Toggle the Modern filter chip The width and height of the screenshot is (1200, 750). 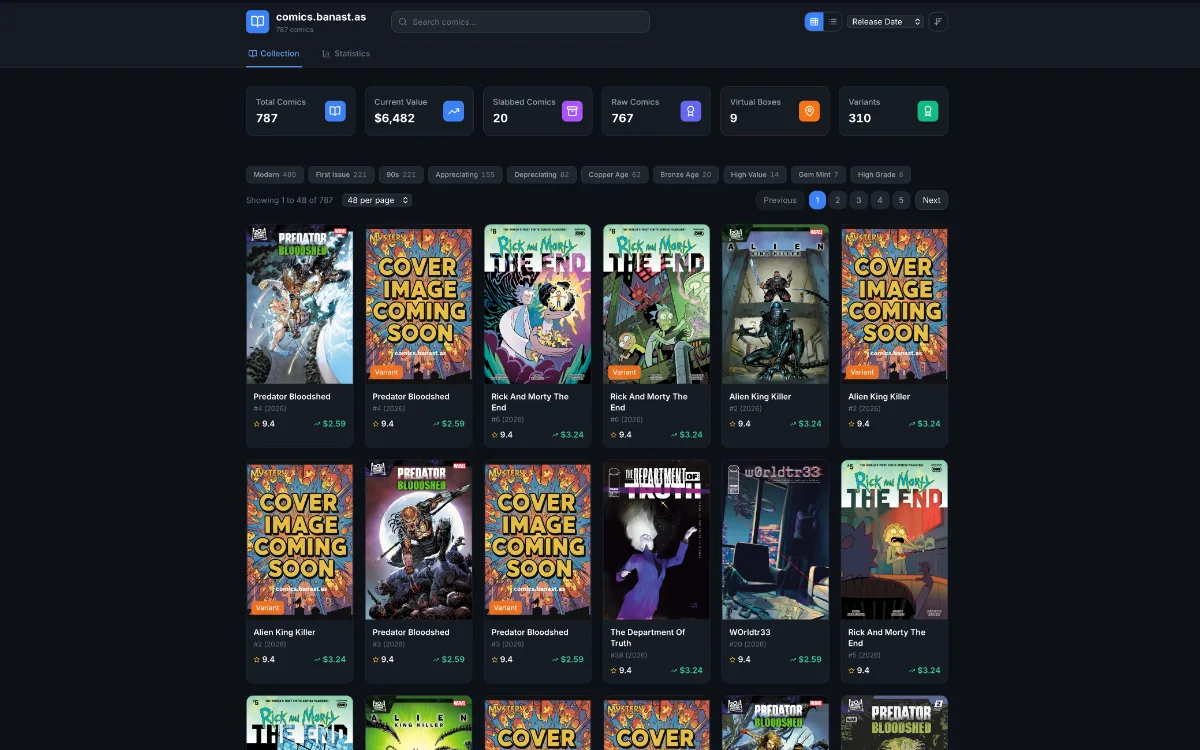click(274, 174)
